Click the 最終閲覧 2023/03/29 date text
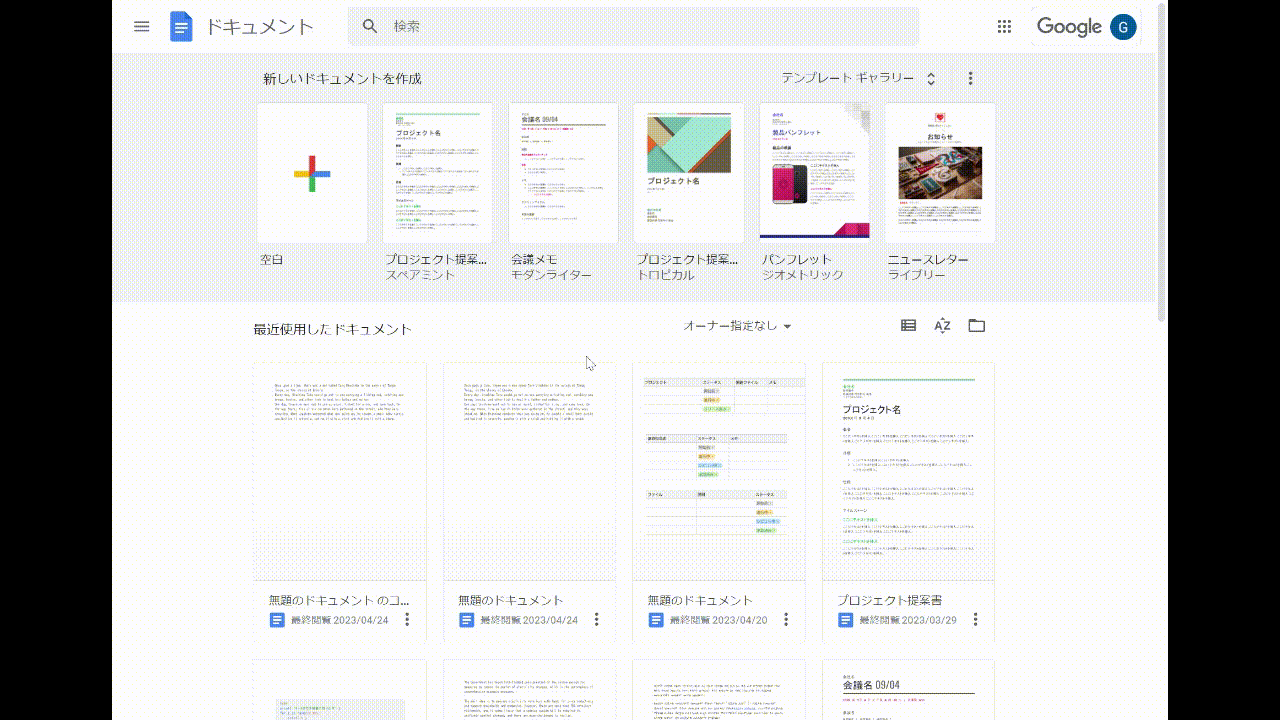This screenshot has height=720, width=1280. tap(908, 620)
